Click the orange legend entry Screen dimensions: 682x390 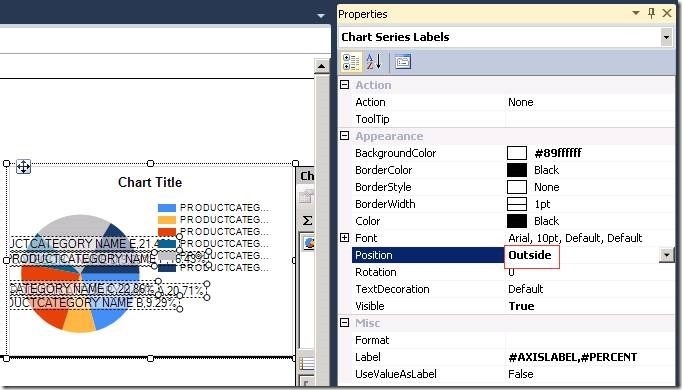[214, 220]
